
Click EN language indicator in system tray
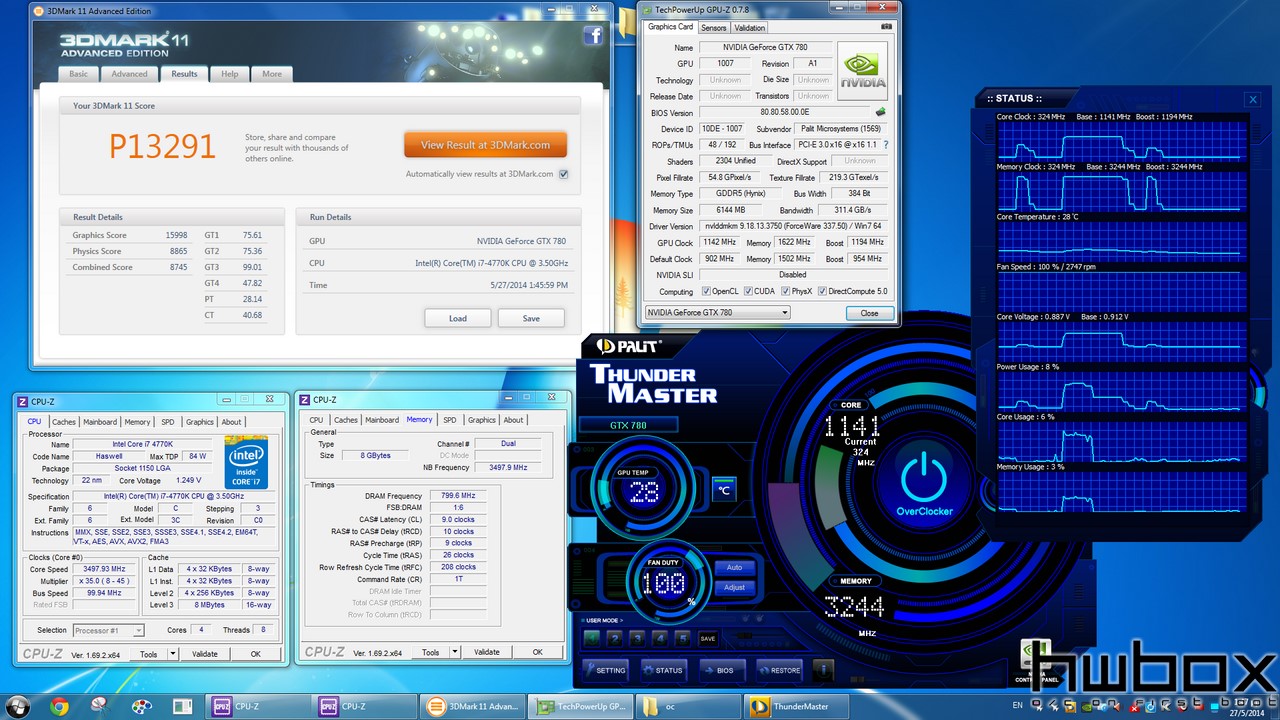click(1018, 706)
